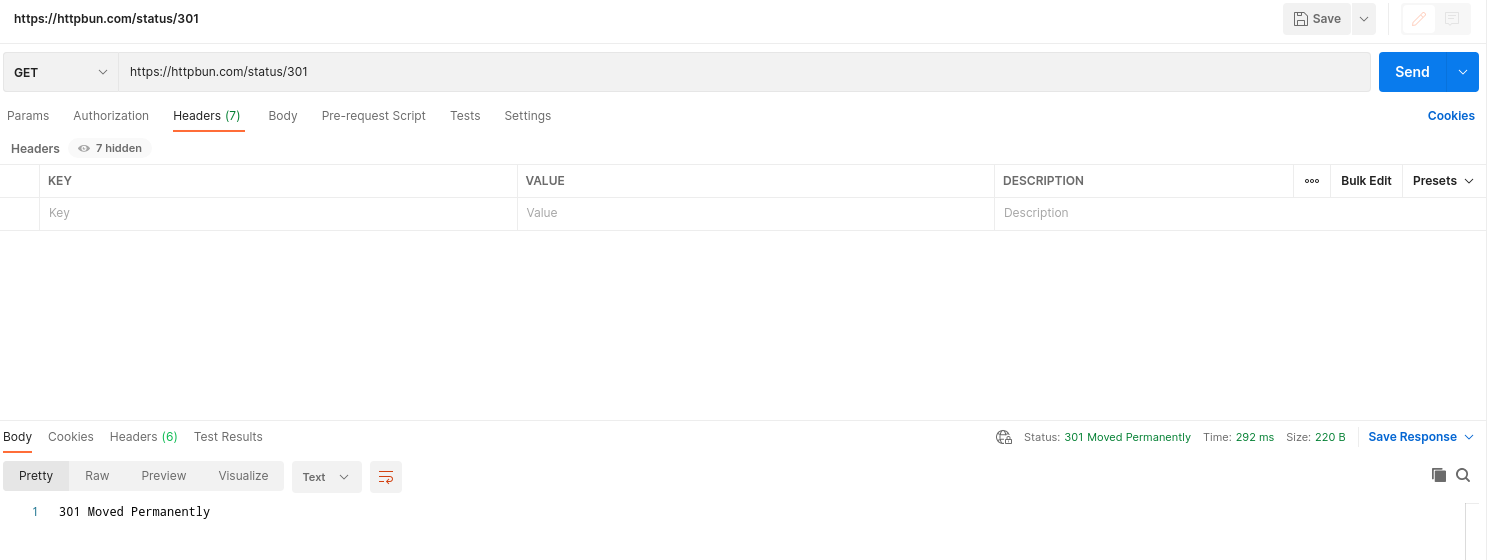Go to the Pre-request Script tab
Viewport: 1502px width, 560px height.
coord(374,116)
